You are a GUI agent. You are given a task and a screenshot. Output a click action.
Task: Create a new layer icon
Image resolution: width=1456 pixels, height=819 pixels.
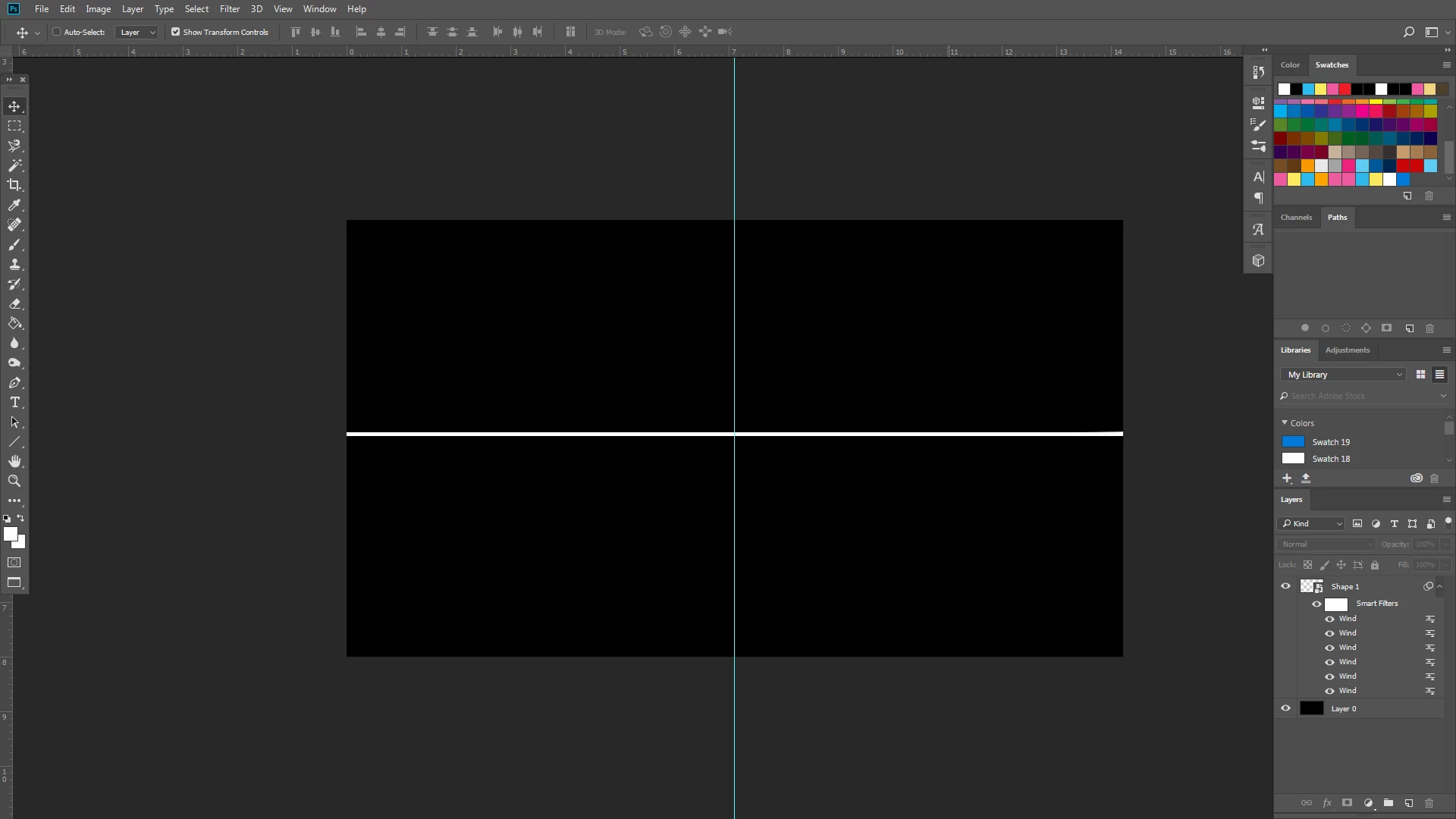pyautogui.click(x=1409, y=803)
